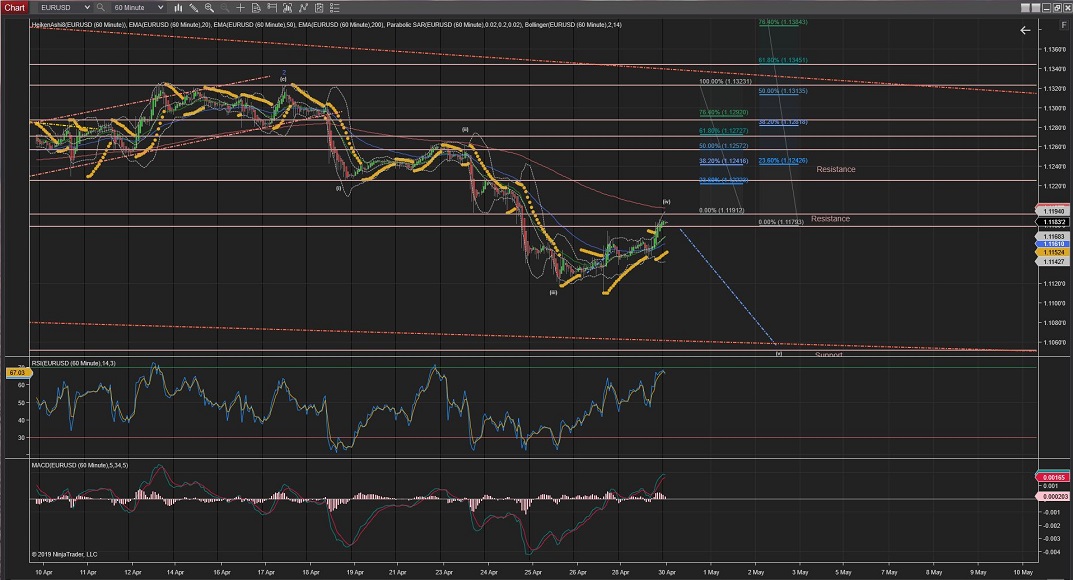The image size is (1073, 580).
Task: Open the Strategies clipboard icon
Action: coord(320,7)
